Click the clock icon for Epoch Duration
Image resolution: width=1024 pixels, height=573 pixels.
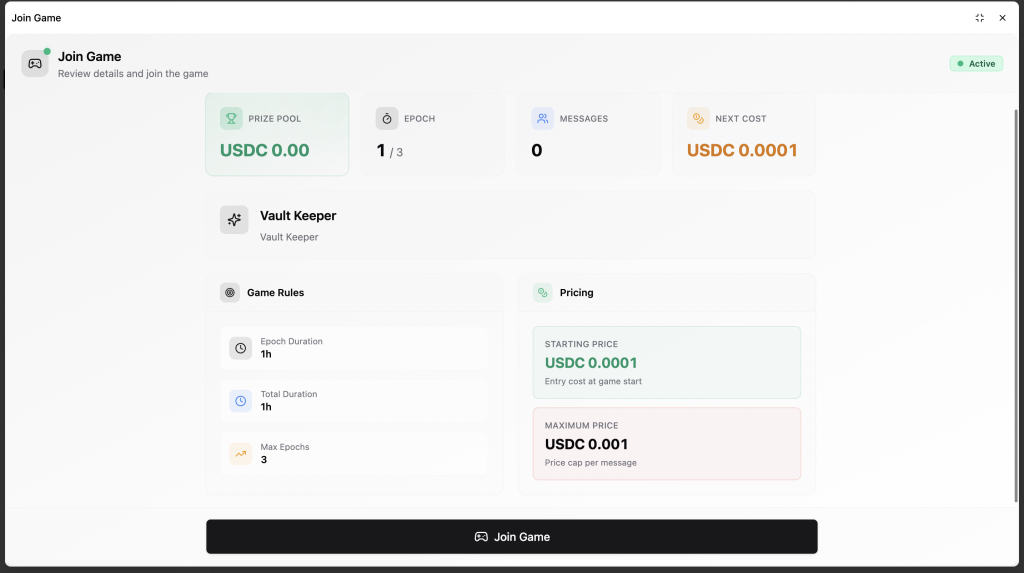(240, 348)
